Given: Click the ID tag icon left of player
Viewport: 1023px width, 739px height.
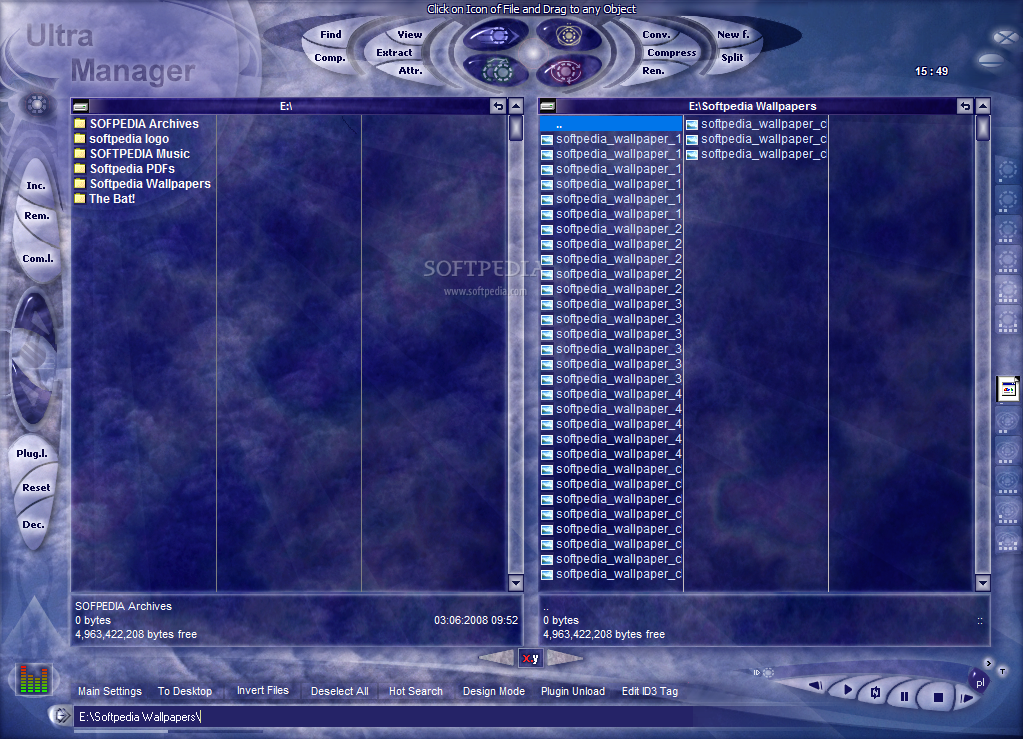Looking at the screenshot, I should coord(764,672).
